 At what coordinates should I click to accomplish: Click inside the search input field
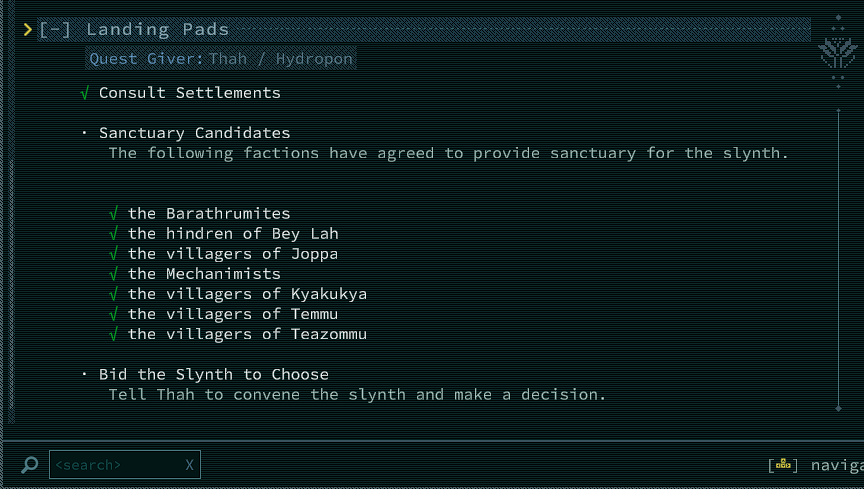point(115,465)
